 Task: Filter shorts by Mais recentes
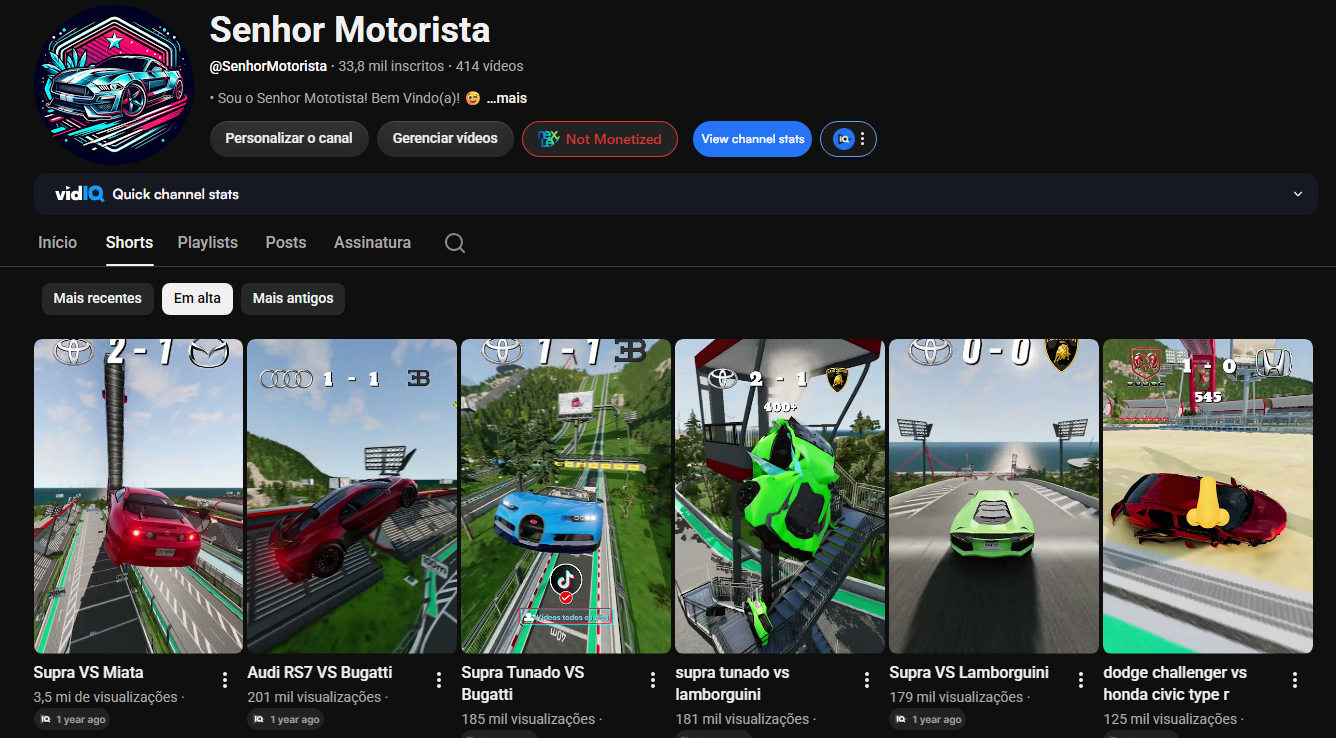point(97,298)
